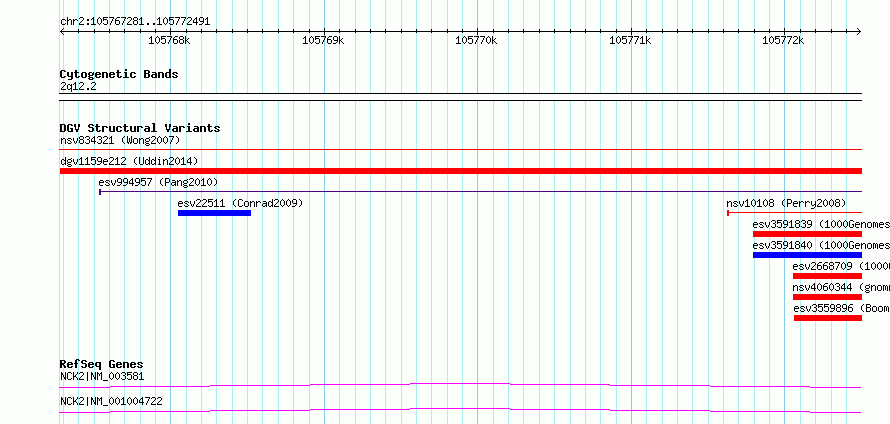Screen dimensions: 890x424
Task: Select the blue esv3591840 variant bar
Action: [x=807, y=255]
